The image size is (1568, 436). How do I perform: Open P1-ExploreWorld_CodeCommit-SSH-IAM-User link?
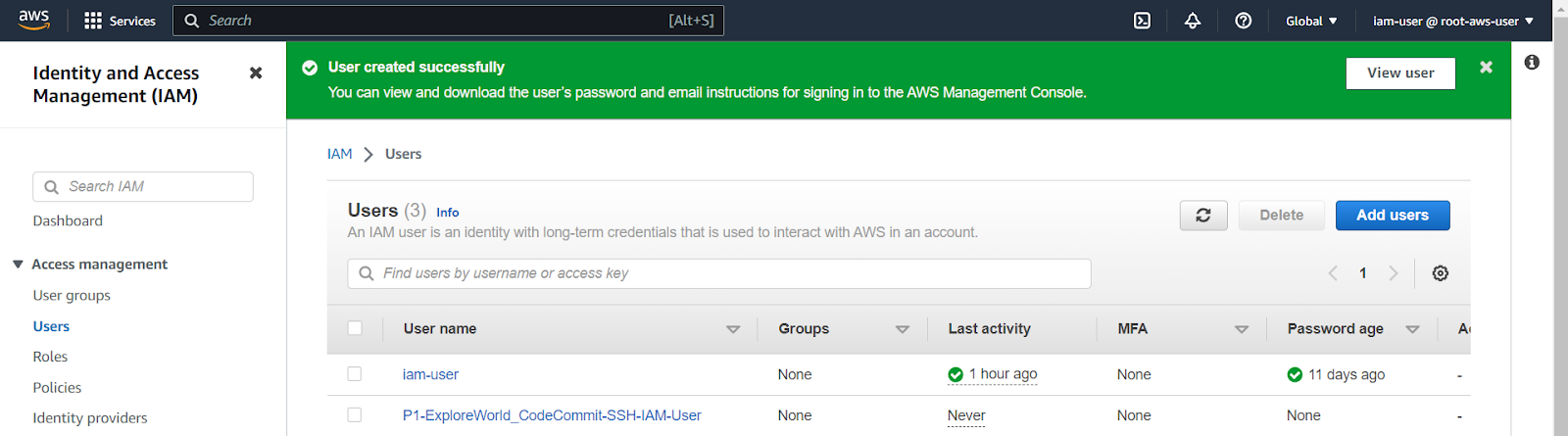[552, 415]
